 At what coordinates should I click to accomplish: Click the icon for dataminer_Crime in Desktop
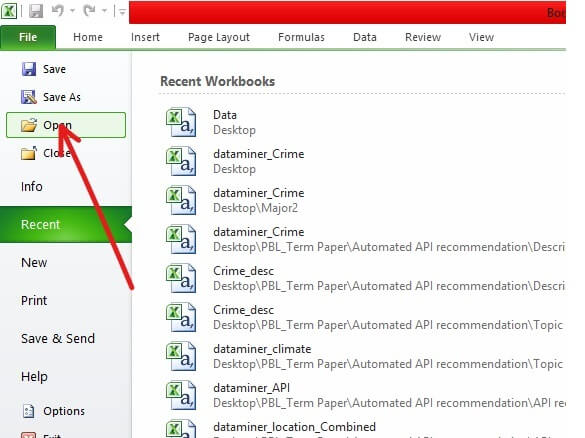click(x=181, y=161)
